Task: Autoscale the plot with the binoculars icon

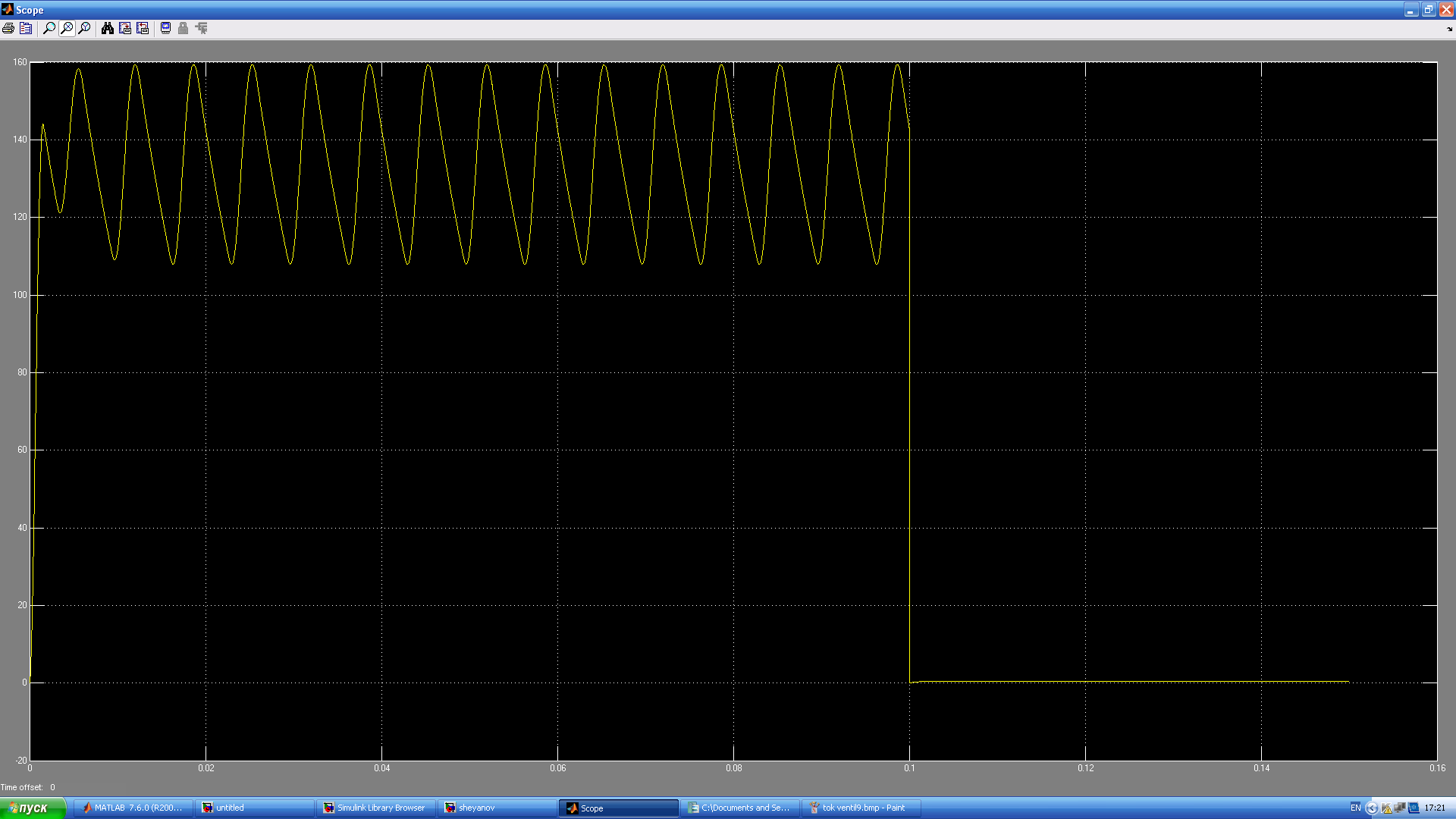Action: (108, 28)
